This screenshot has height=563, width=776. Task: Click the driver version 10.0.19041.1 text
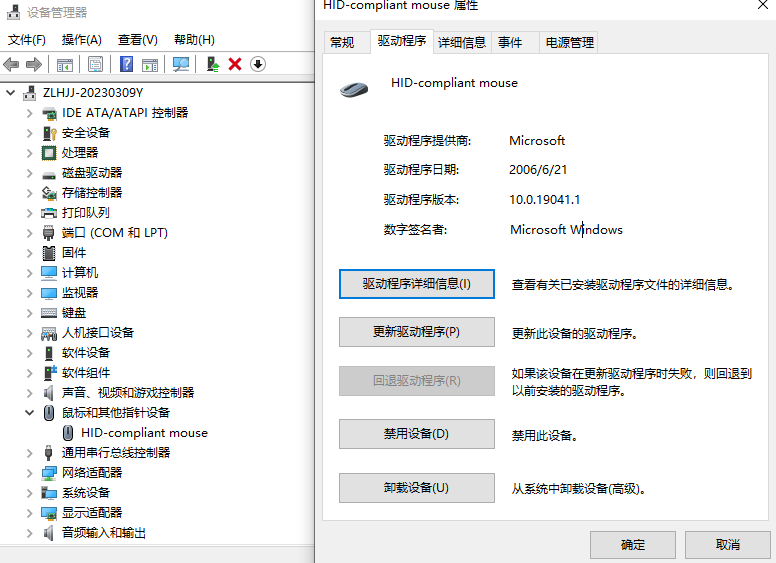pyautogui.click(x=544, y=200)
